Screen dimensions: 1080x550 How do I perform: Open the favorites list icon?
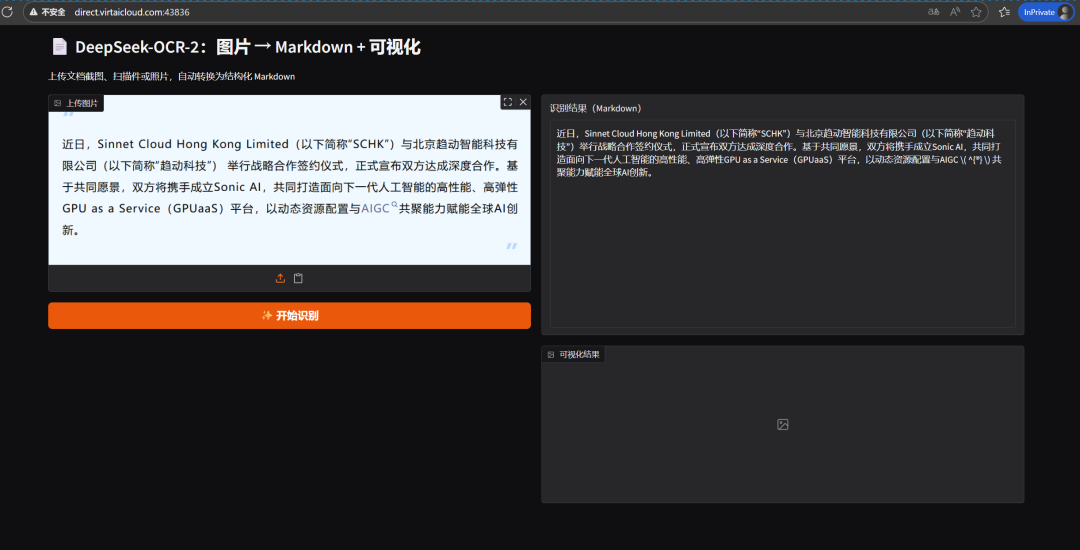pyautogui.click(x=1005, y=12)
